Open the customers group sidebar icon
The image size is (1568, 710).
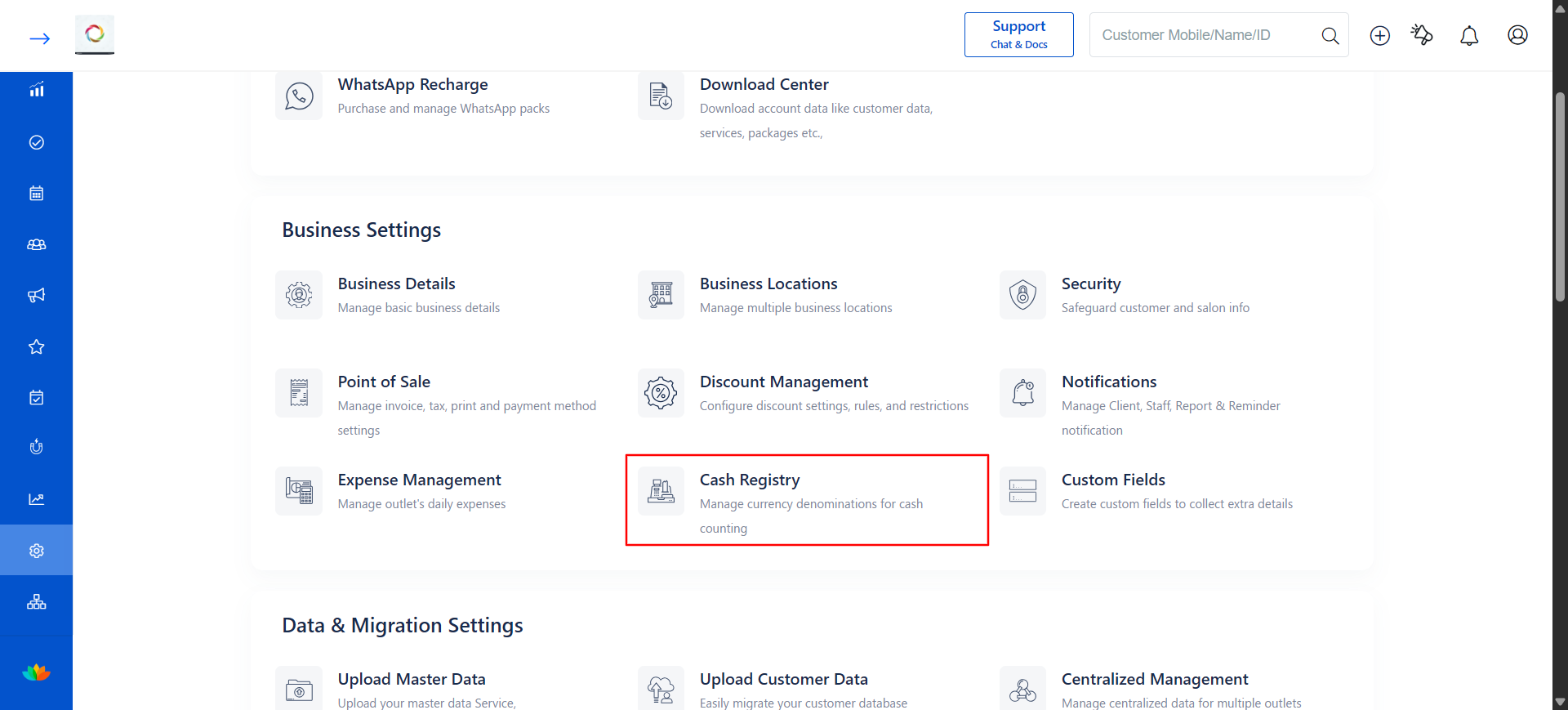click(37, 244)
